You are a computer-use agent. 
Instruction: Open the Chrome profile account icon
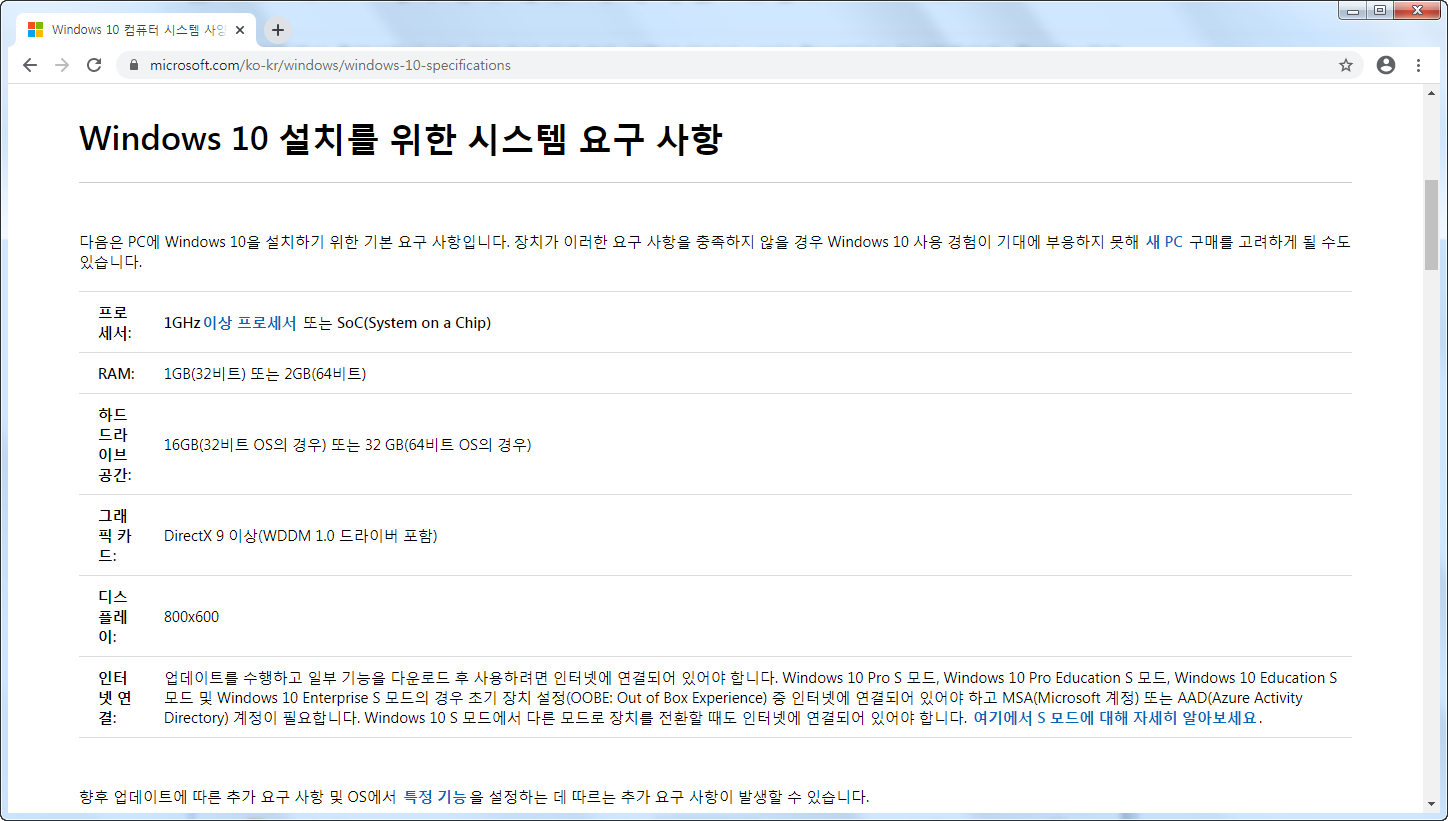[1386, 65]
